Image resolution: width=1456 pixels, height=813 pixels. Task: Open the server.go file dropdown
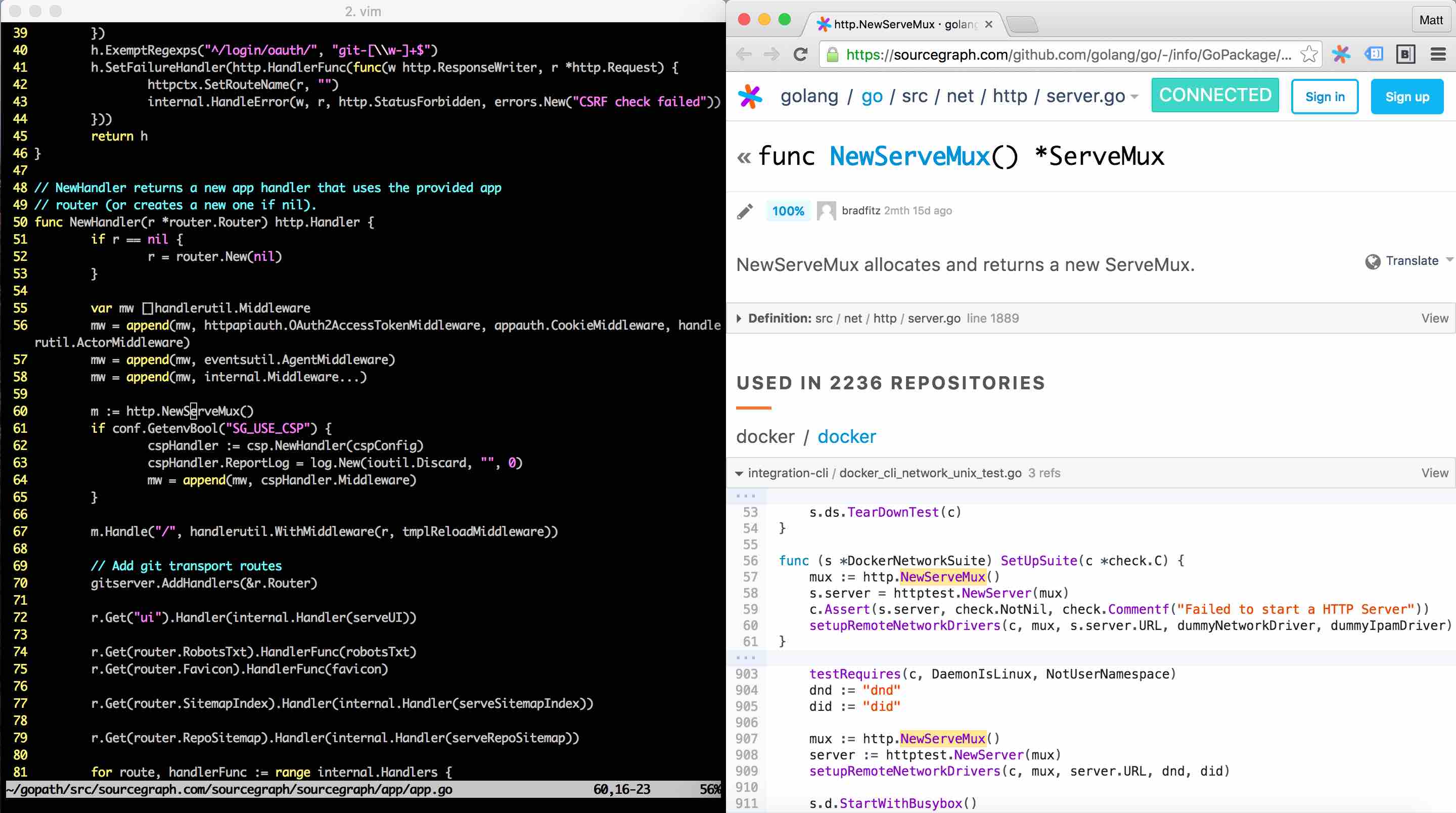(x=1134, y=97)
